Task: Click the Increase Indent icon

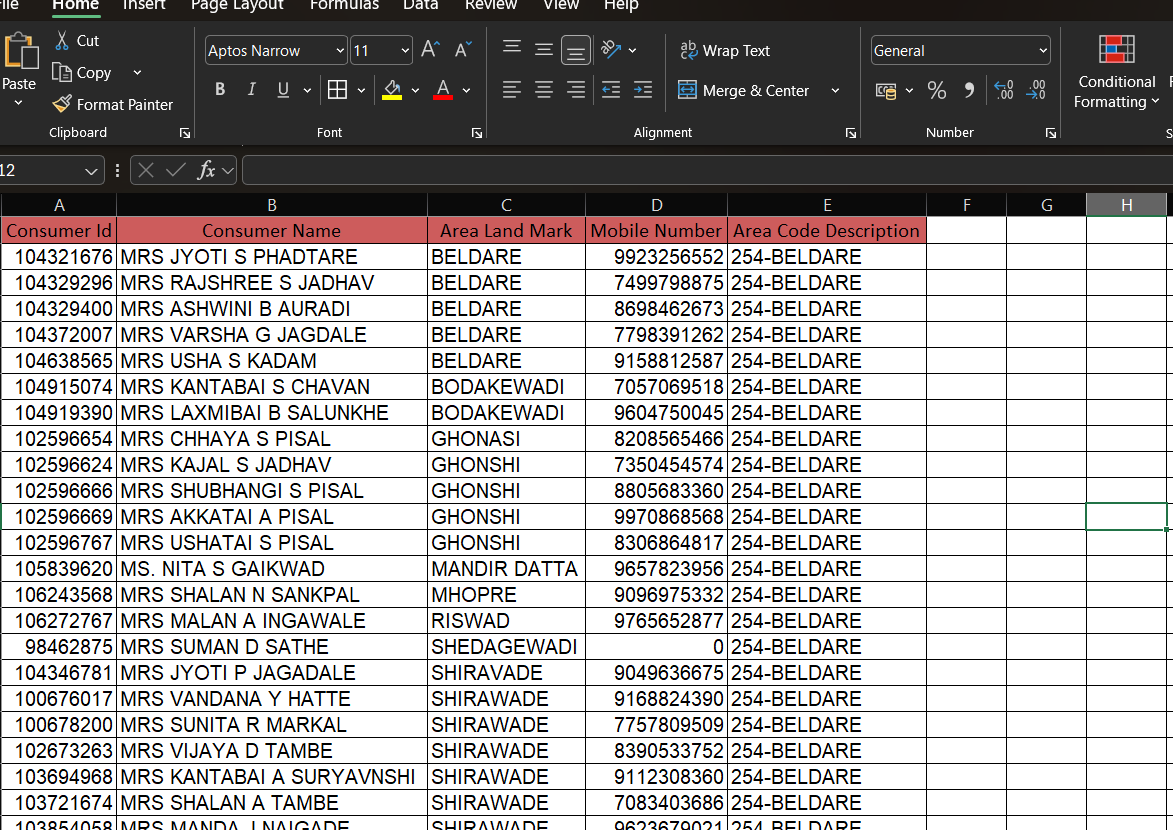Action: [643, 91]
